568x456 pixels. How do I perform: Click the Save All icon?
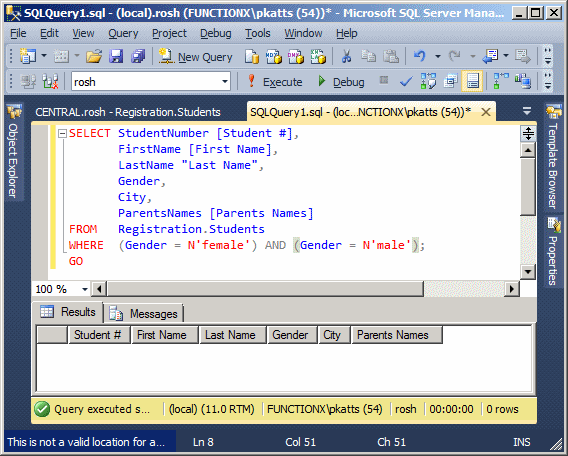coord(138,57)
